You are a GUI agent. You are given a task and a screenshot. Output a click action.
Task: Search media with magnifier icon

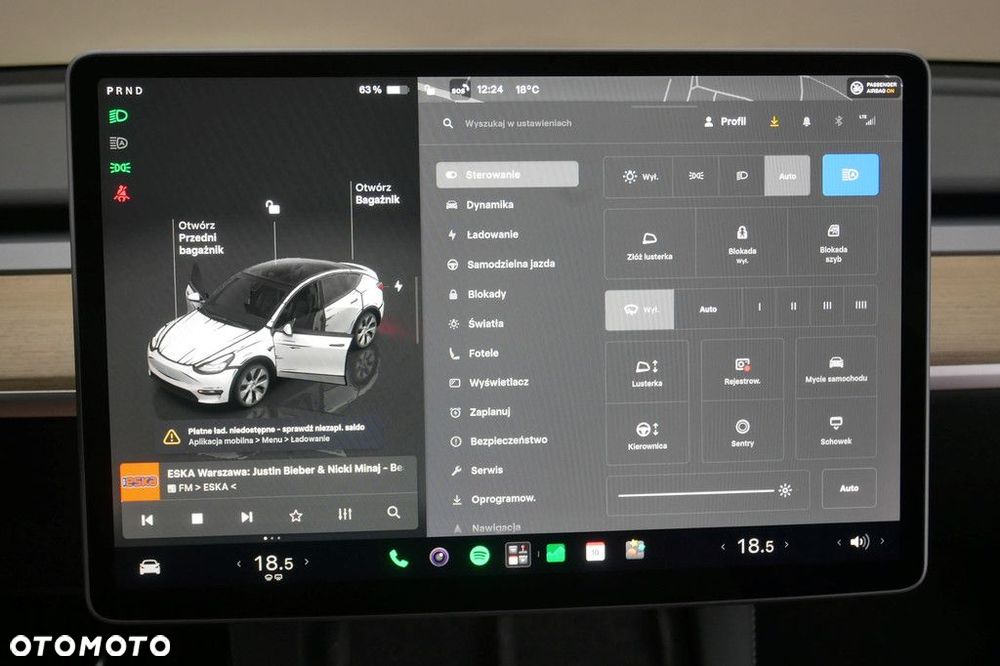click(x=393, y=512)
